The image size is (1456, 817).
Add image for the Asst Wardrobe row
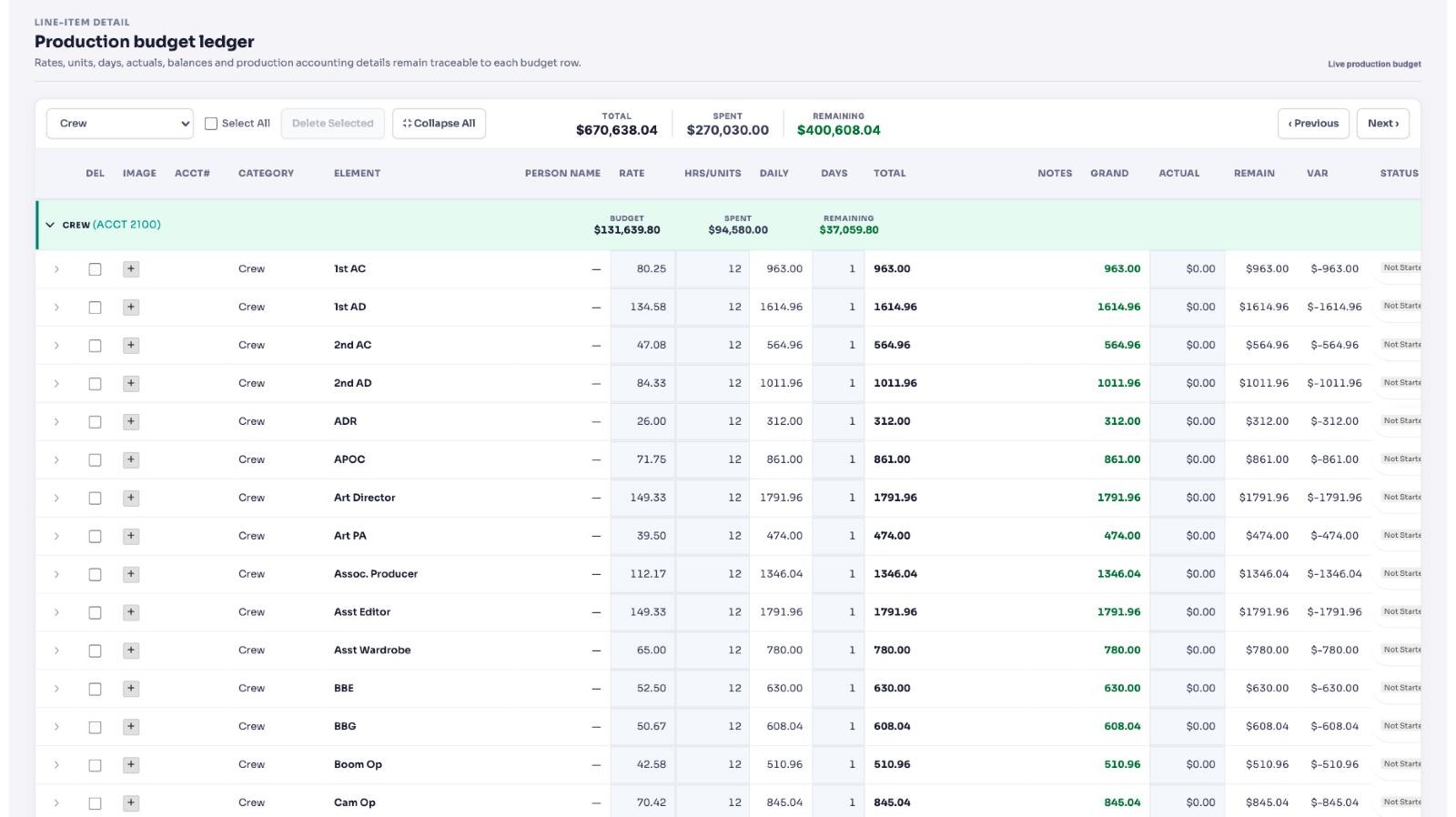(131, 651)
